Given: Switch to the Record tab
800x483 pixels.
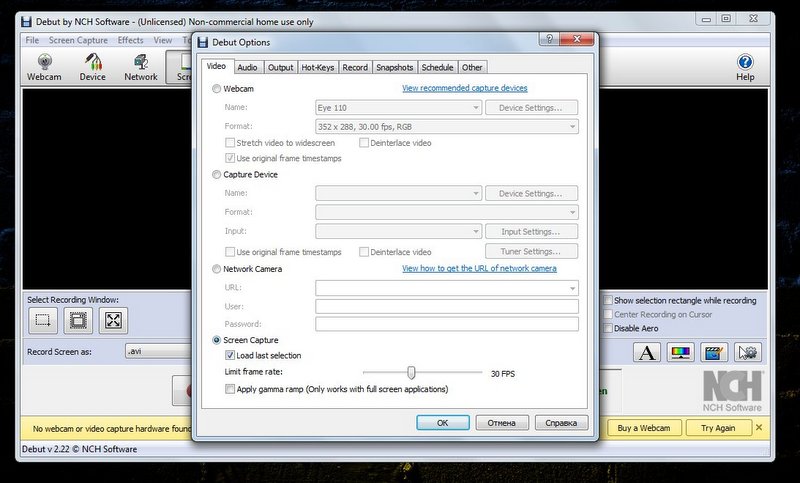Looking at the screenshot, I should pyautogui.click(x=355, y=67).
